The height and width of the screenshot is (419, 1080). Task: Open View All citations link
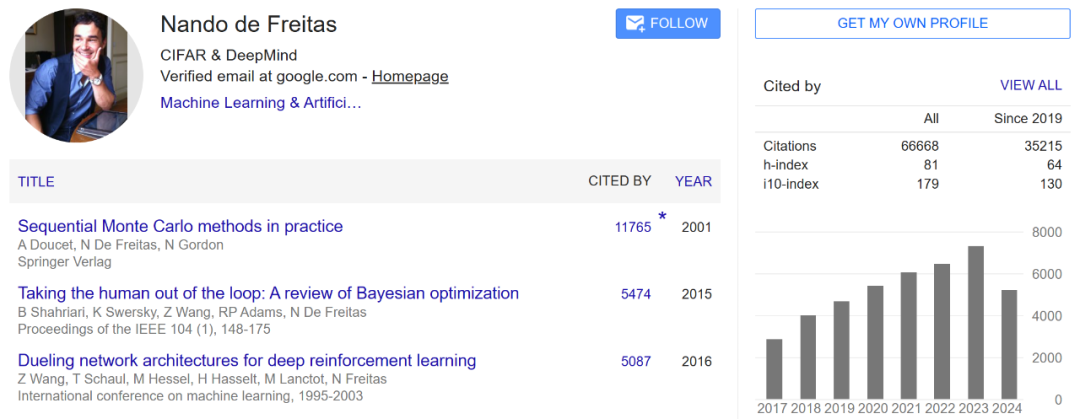(x=1030, y=86)
